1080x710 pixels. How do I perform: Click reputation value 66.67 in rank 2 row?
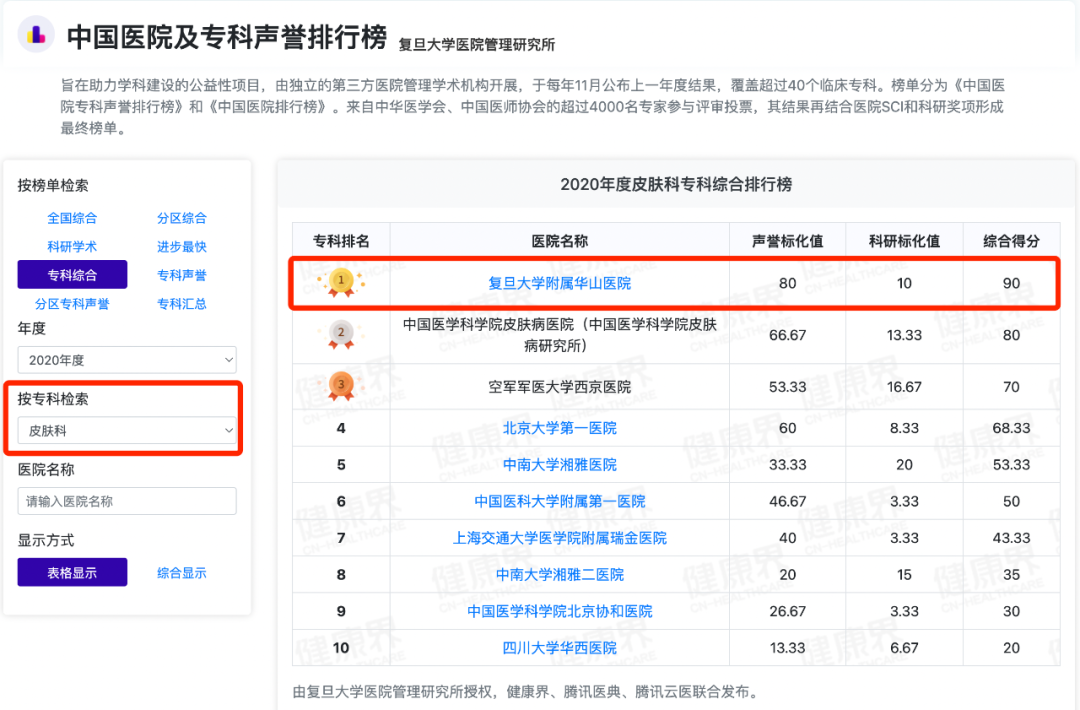coord(787,335)
